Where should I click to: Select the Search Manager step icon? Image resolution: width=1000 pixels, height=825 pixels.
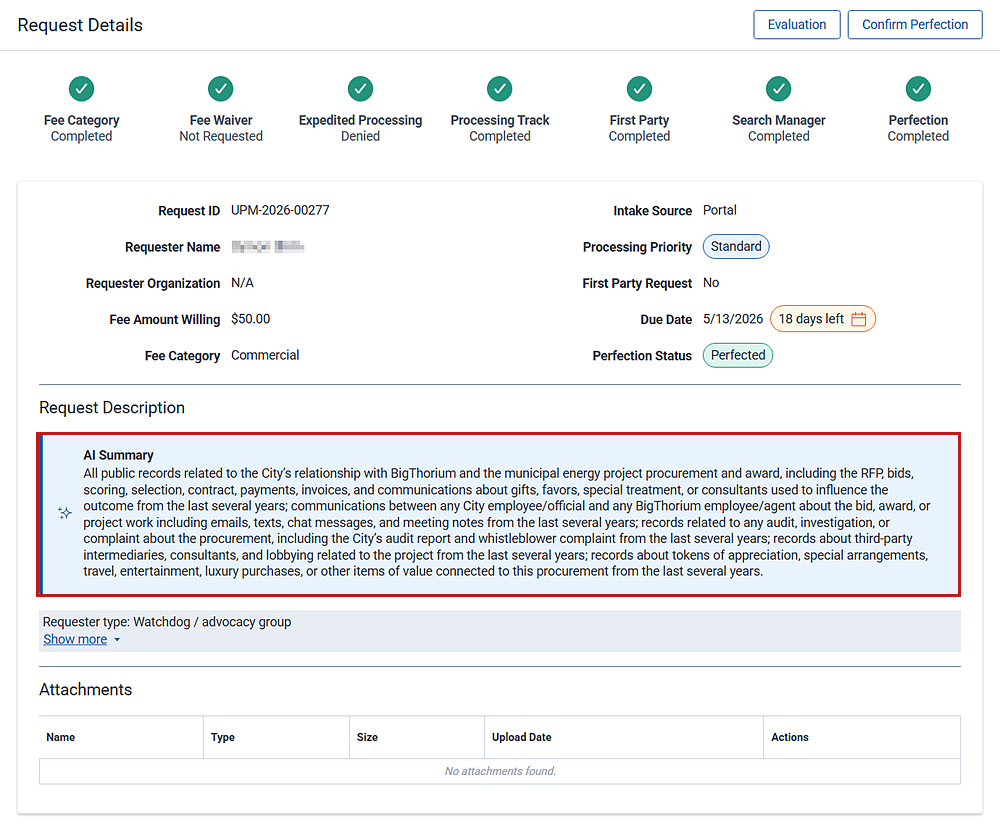click(778, 89)
